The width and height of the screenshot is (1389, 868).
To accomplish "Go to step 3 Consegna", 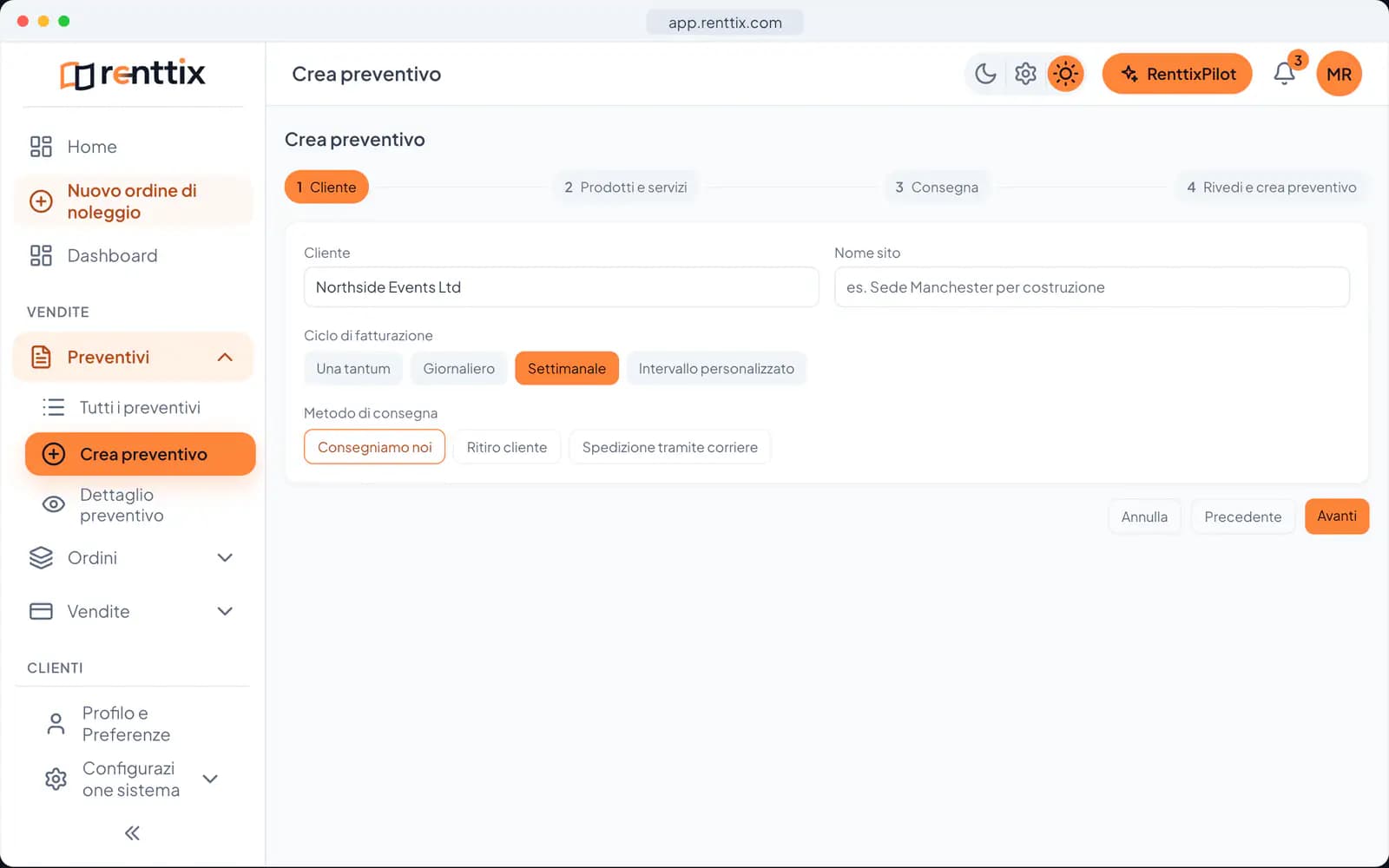I will click(937, 187).
